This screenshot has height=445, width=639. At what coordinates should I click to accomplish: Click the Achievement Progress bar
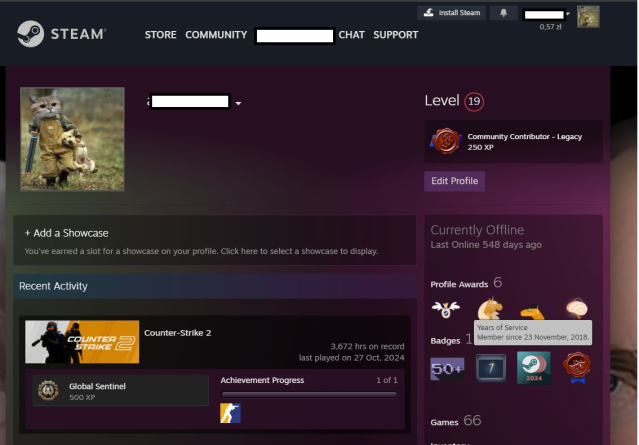tap(309, 394)
